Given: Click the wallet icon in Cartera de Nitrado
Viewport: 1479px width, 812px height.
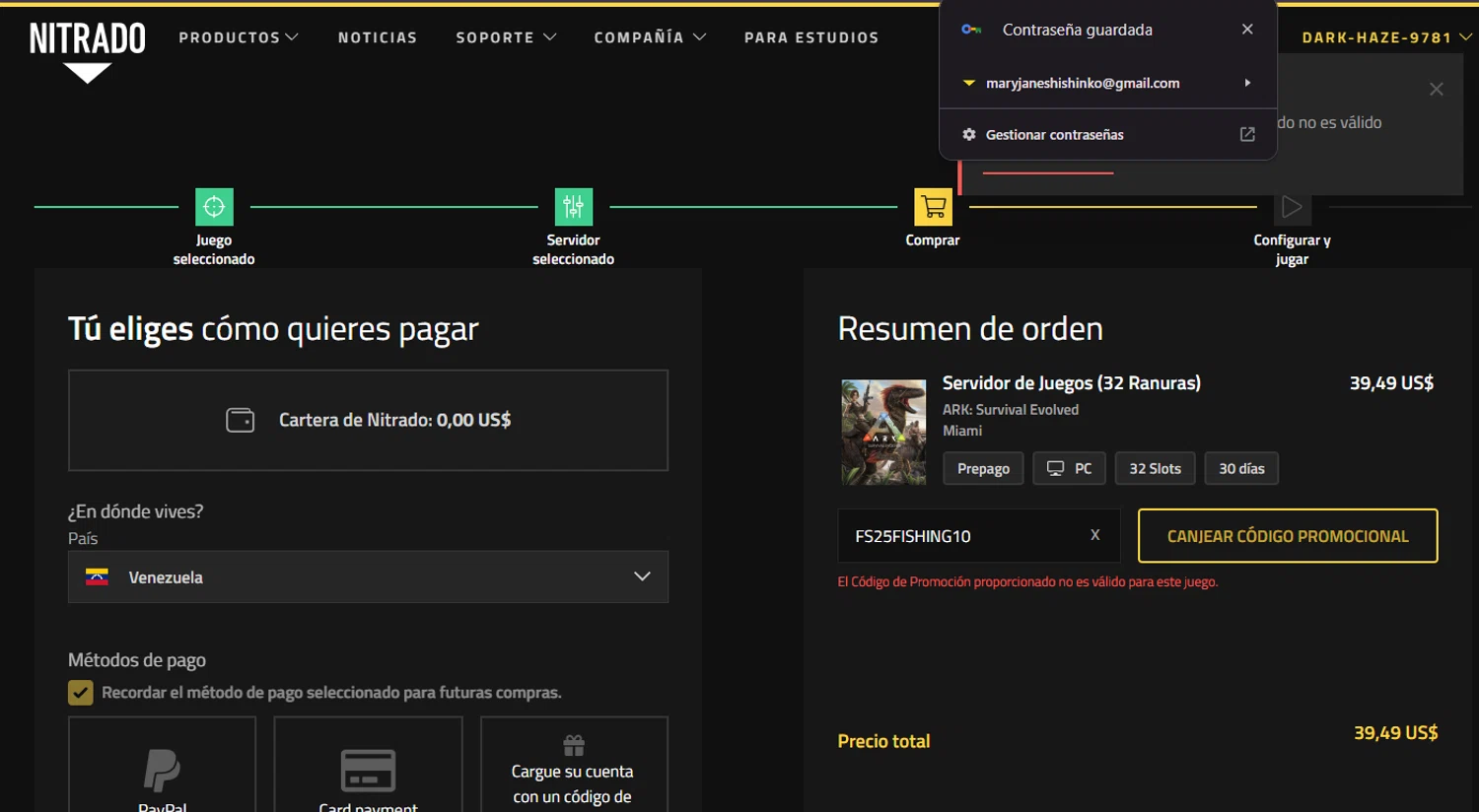Looking at the screenshot, I should (241, 421).
